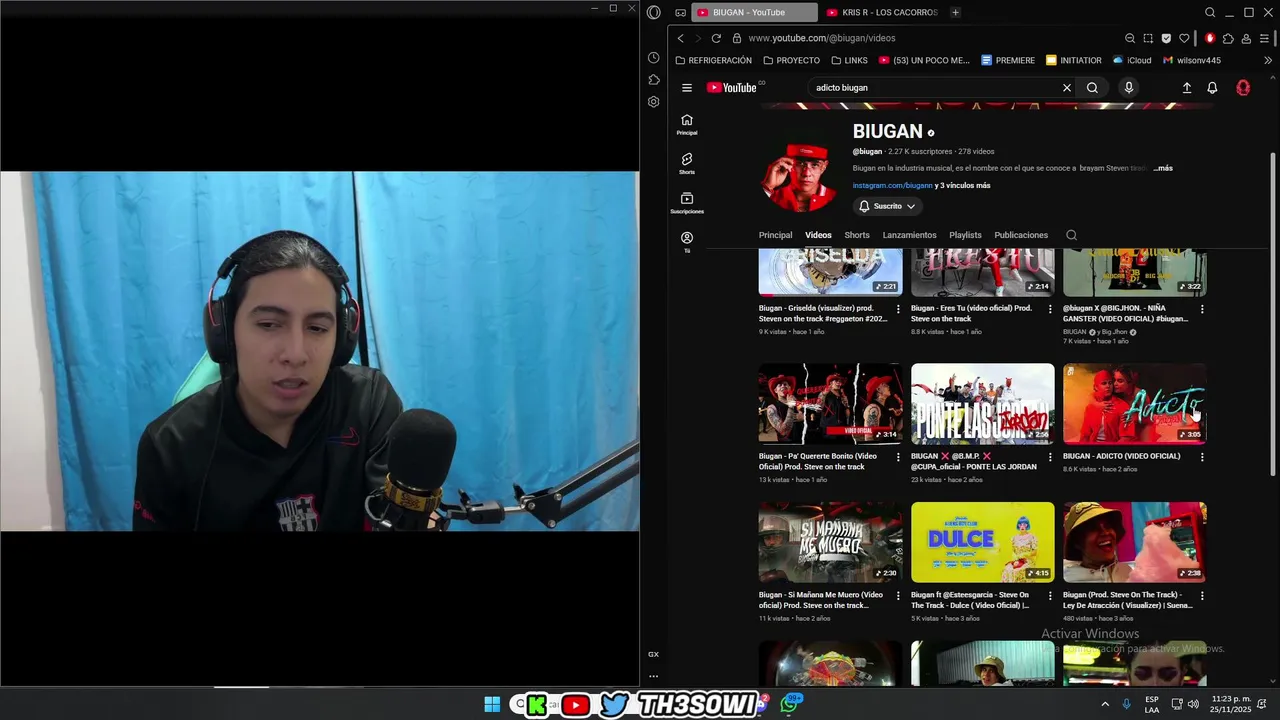Image resolution: width=1280 pixels, height=720 pixels.
Task: Go back to previous browser page
Action: 681,38
